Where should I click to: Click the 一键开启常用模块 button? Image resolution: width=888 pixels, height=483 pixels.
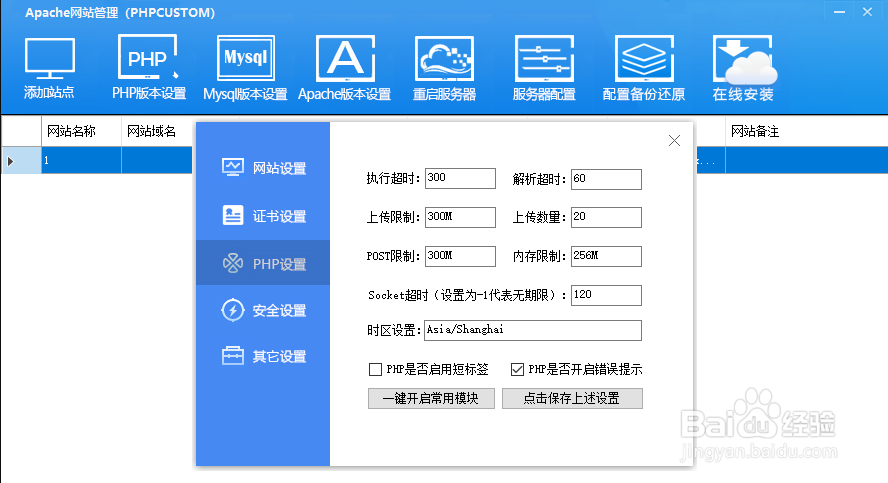(431, 399)
